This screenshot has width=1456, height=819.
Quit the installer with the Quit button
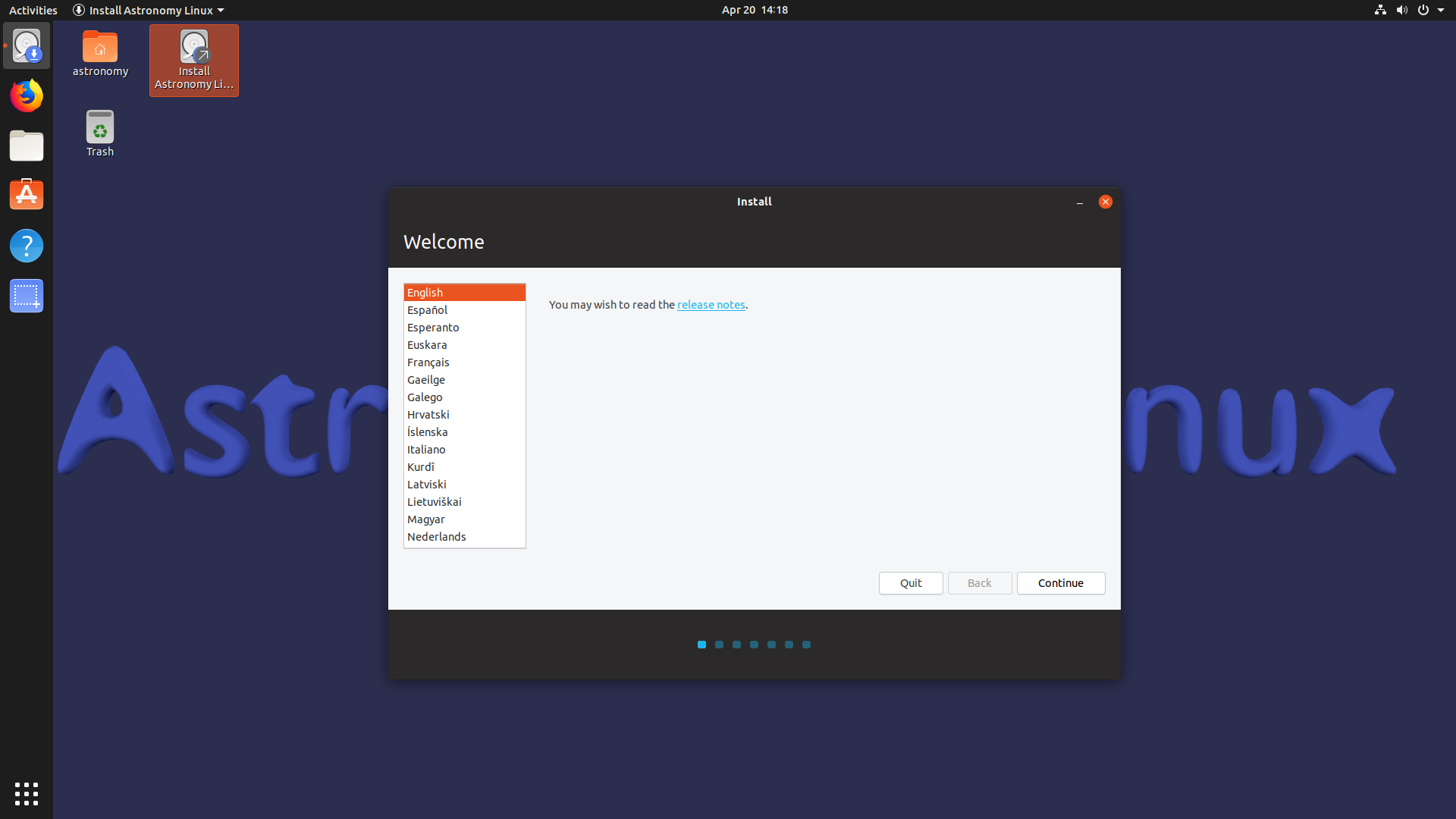tap(910, 582)
